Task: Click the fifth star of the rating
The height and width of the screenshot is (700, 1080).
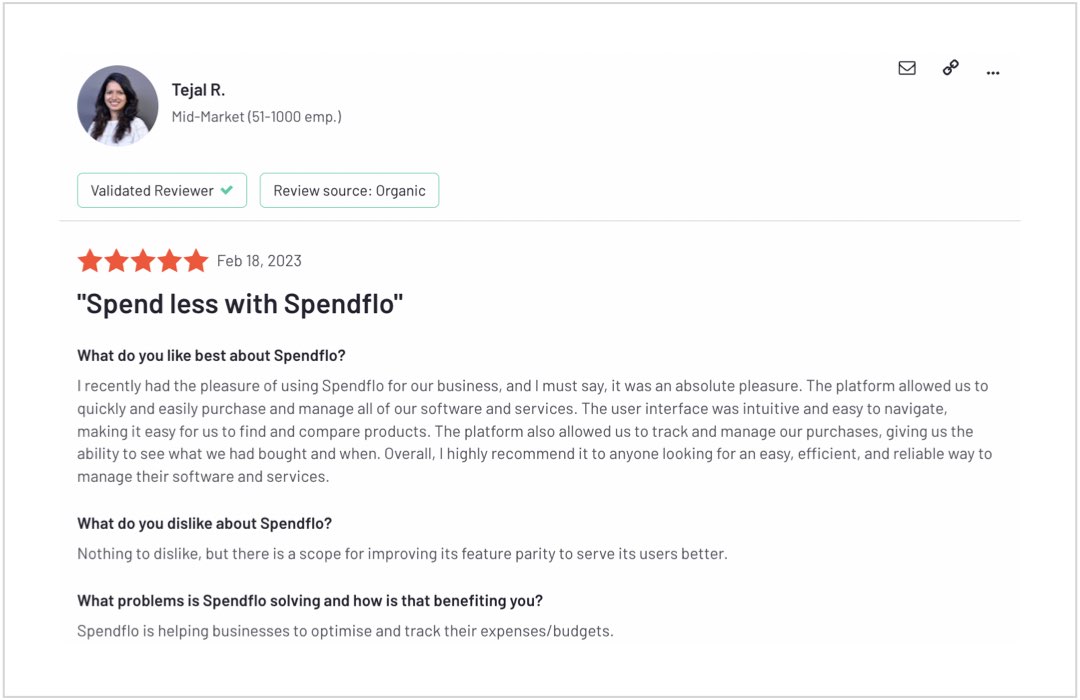Action: [196, 260]
